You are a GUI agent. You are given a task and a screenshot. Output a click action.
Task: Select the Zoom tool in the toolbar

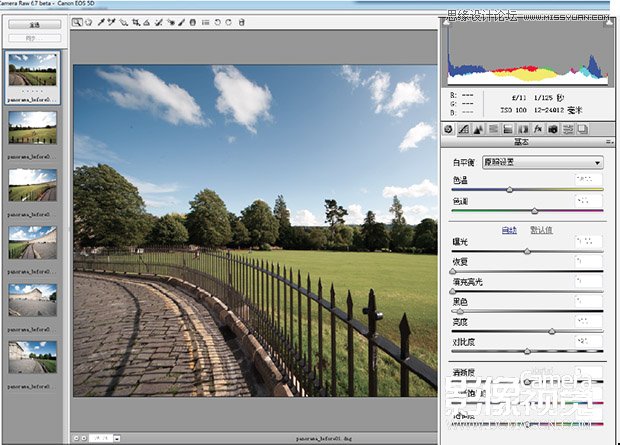point(76,22)
